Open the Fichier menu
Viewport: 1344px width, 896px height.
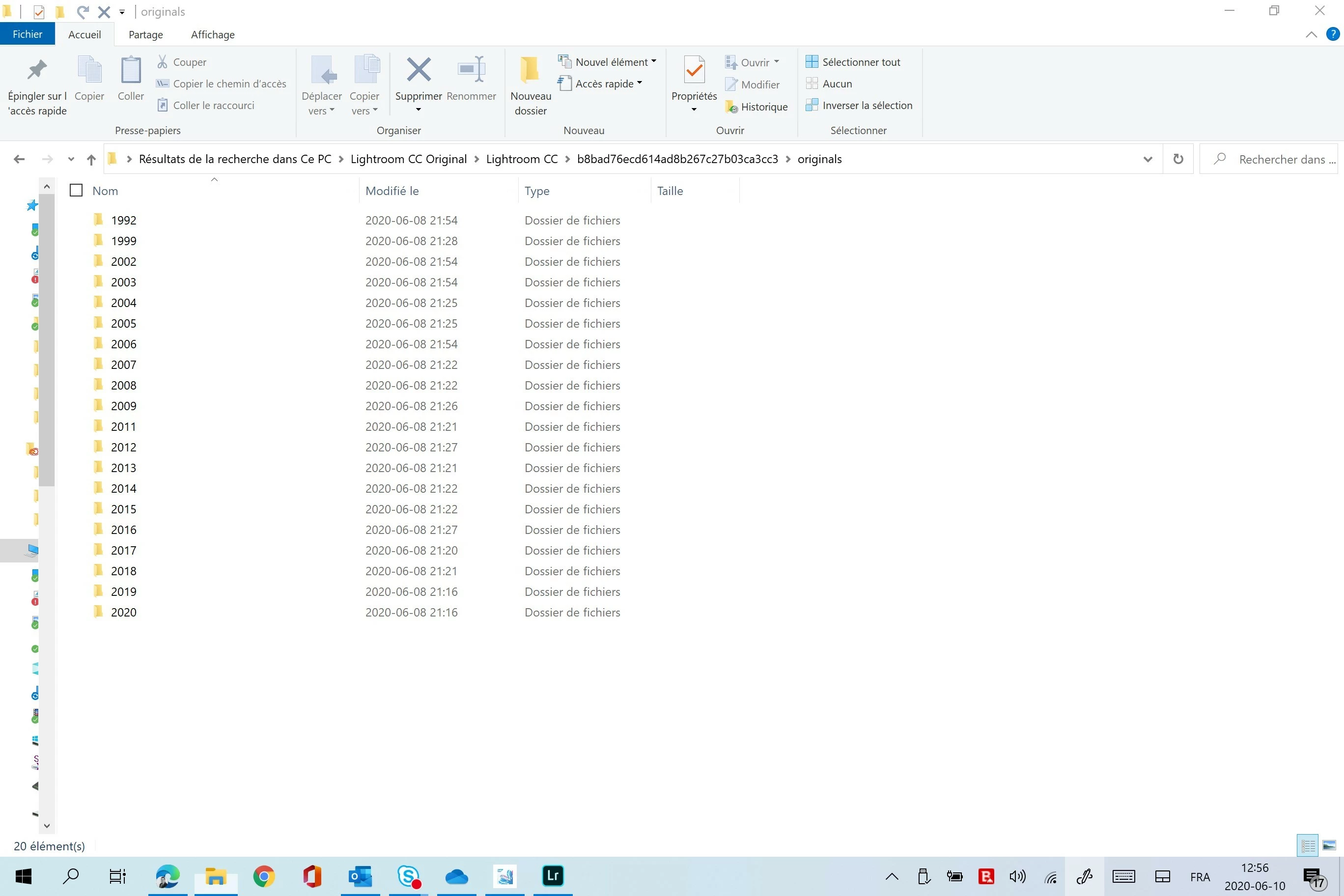[x=27, y=34]
